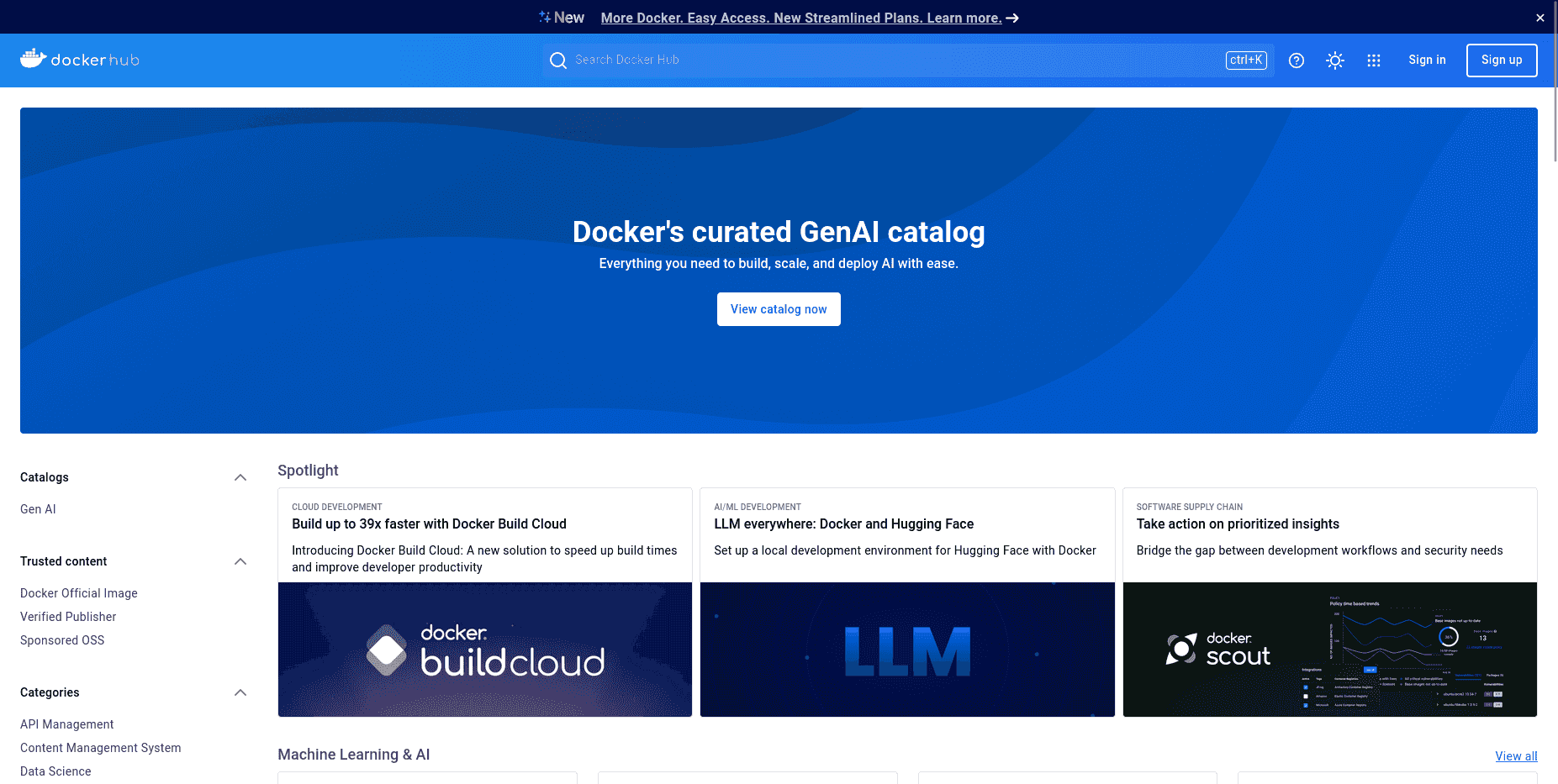Click the Trusted content heading
The width and height of the screenshot is (1558, 784).
tap(64, 561)
